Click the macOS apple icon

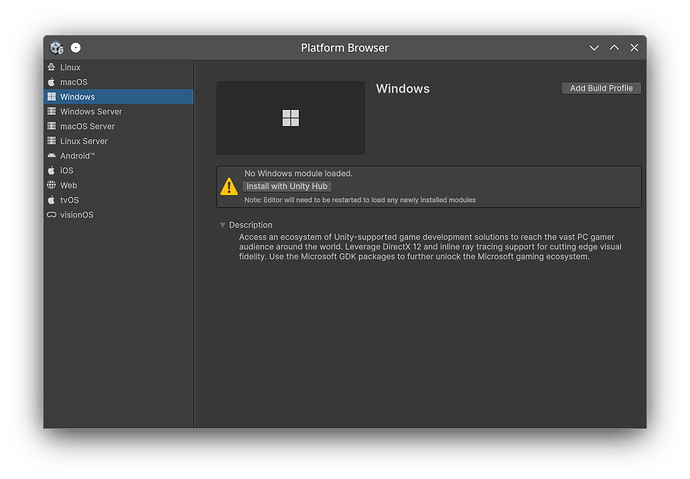tap(51, 82)
